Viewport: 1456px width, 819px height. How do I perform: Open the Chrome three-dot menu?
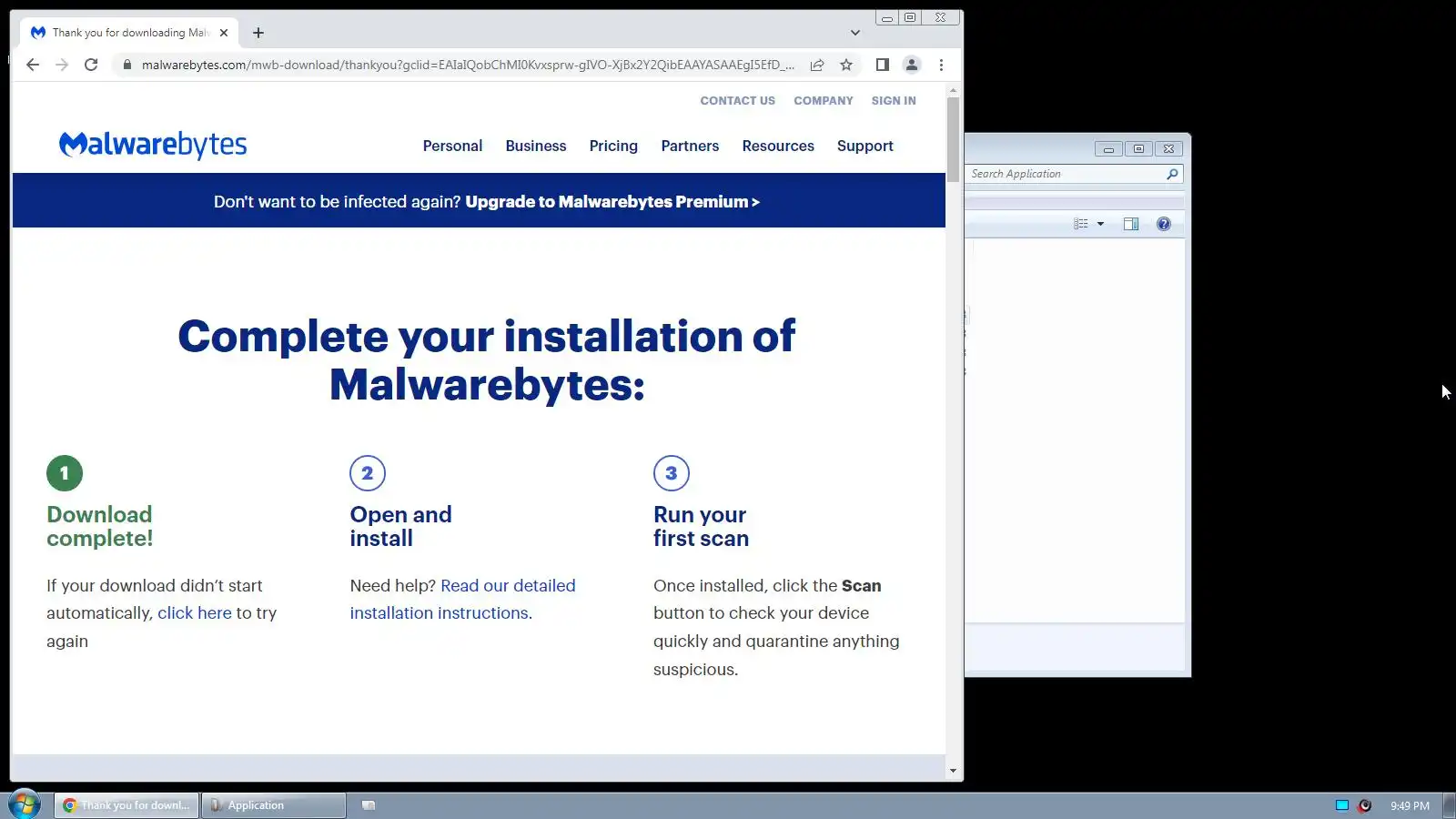click(941, 65)
